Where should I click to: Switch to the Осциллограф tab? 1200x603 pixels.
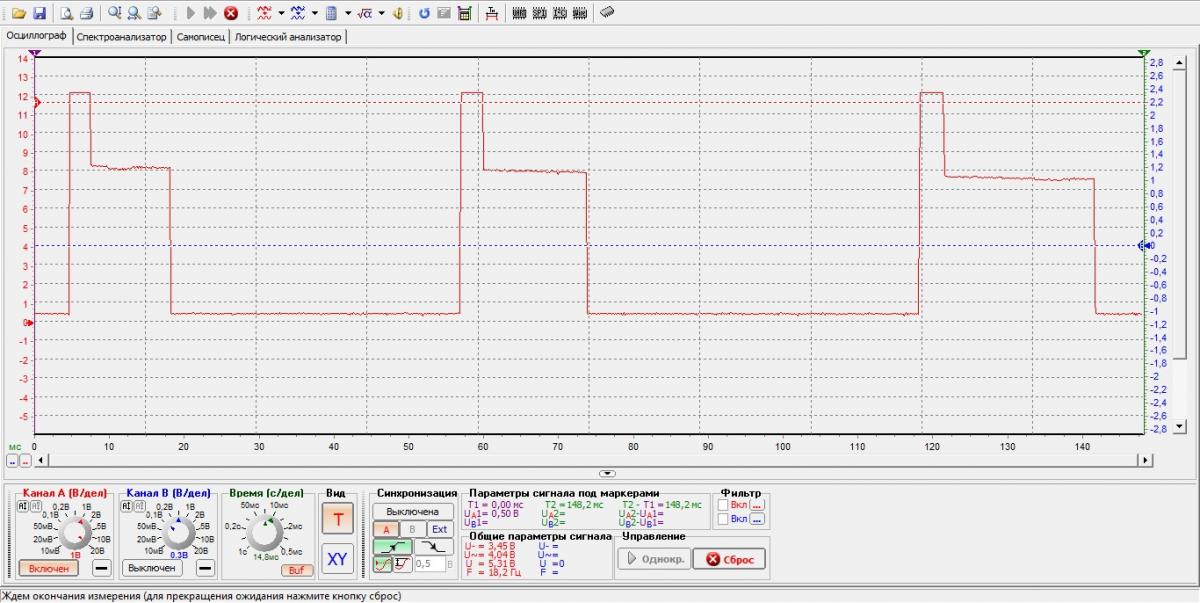(x=35, y=36)
